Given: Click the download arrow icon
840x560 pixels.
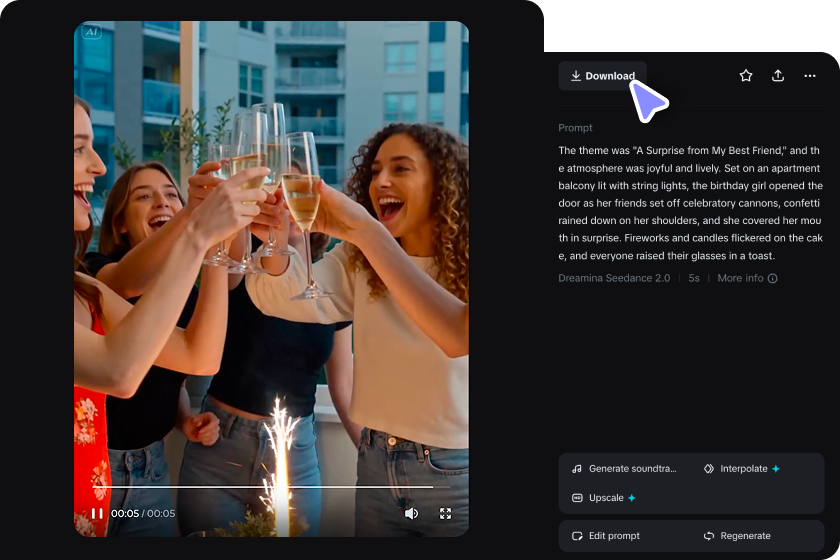Looking at the screenshot, I should [x=576, y=76].
